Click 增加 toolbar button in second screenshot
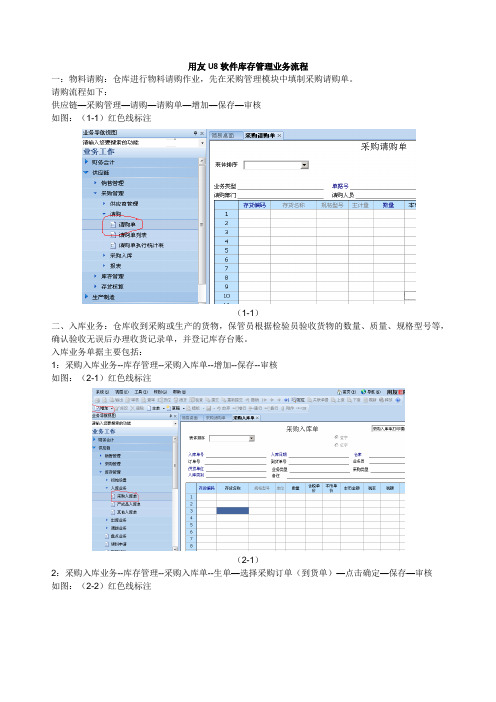Viewport: 496px width, 702px height. 103,408
